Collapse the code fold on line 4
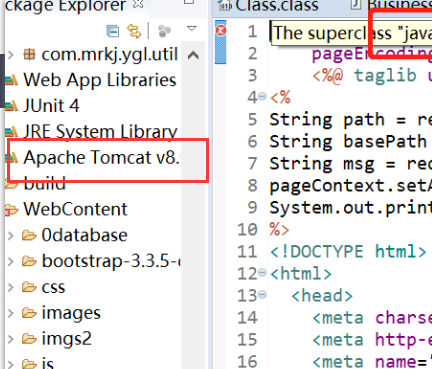The image size is (432, 369). pyautogui.click(x=262, y=97)
